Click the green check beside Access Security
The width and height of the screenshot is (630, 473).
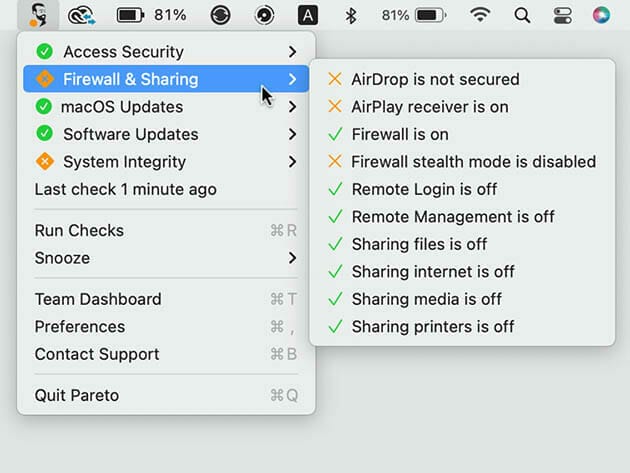44,52
